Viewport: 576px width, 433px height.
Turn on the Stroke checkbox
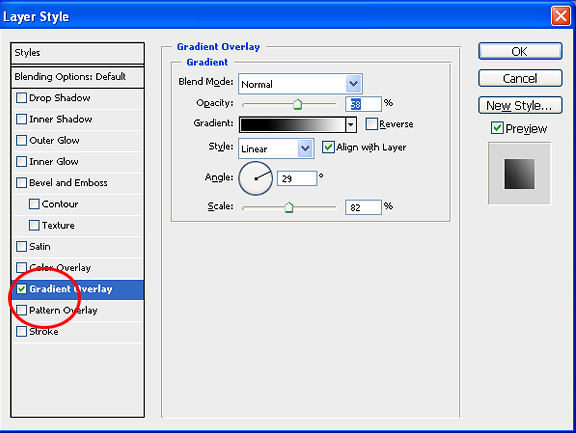tap(21, 332)
